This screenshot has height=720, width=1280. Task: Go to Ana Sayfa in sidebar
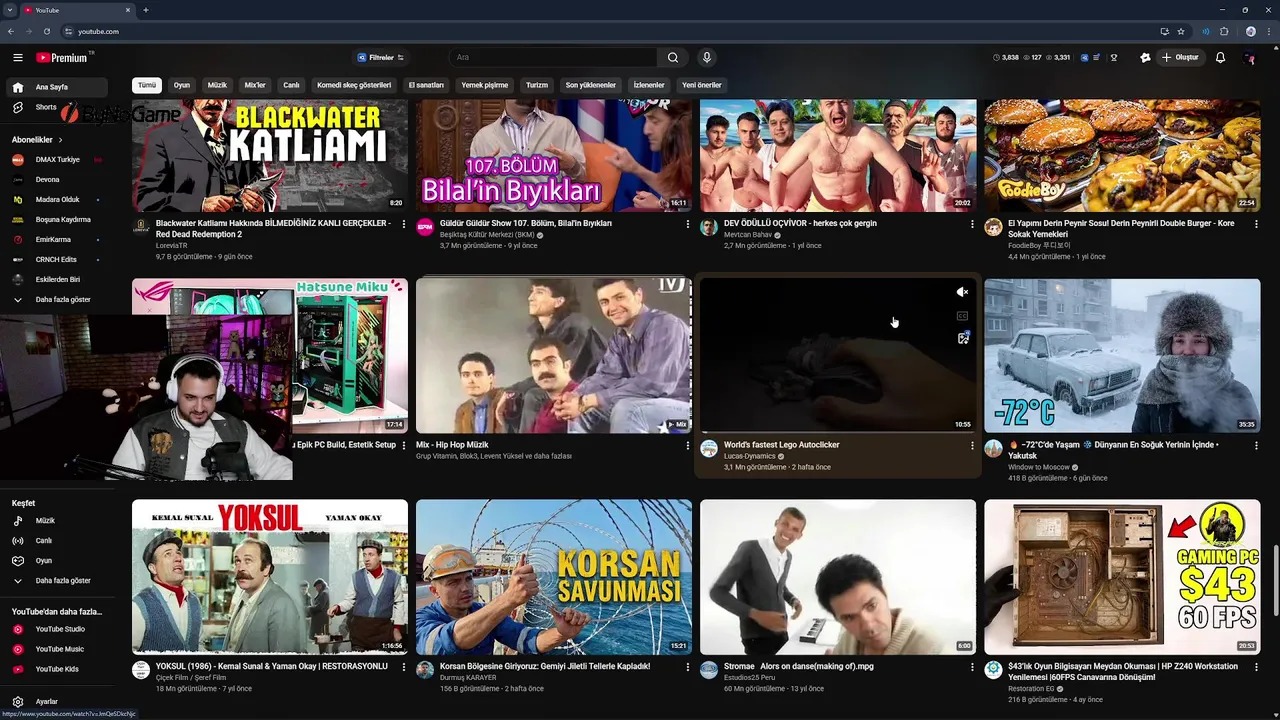[x=56, y=87]
